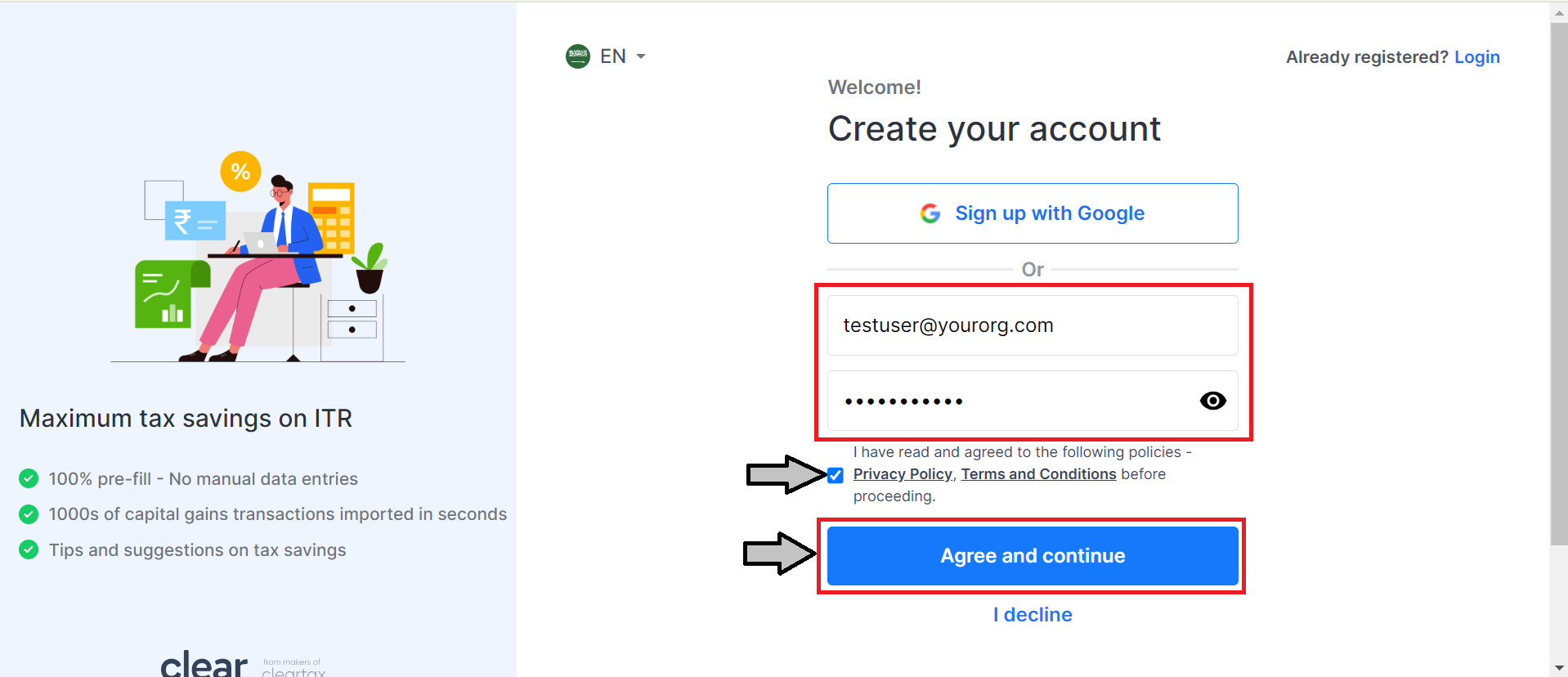Click green checkmark beside '100% pre-fill'

29,478
